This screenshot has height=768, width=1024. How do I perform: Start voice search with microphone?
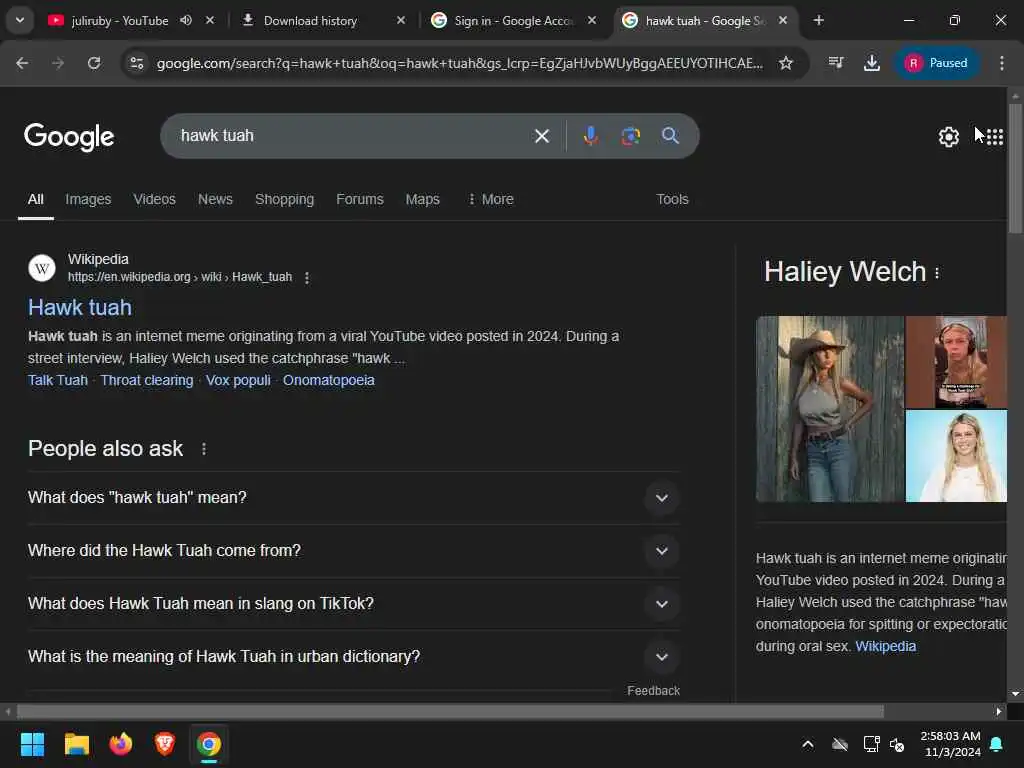[x=590, y=136]
